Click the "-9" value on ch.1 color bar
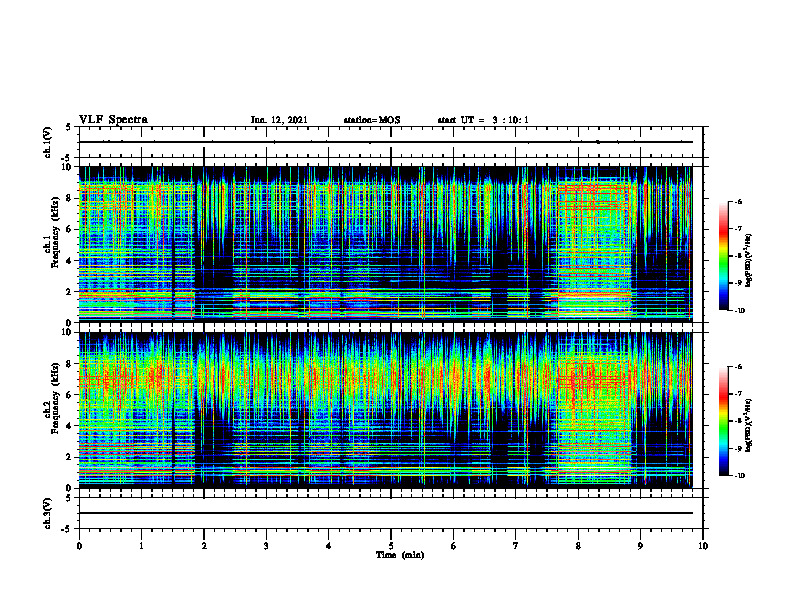This screenshot has height=612, width=792. coord(738,283)
